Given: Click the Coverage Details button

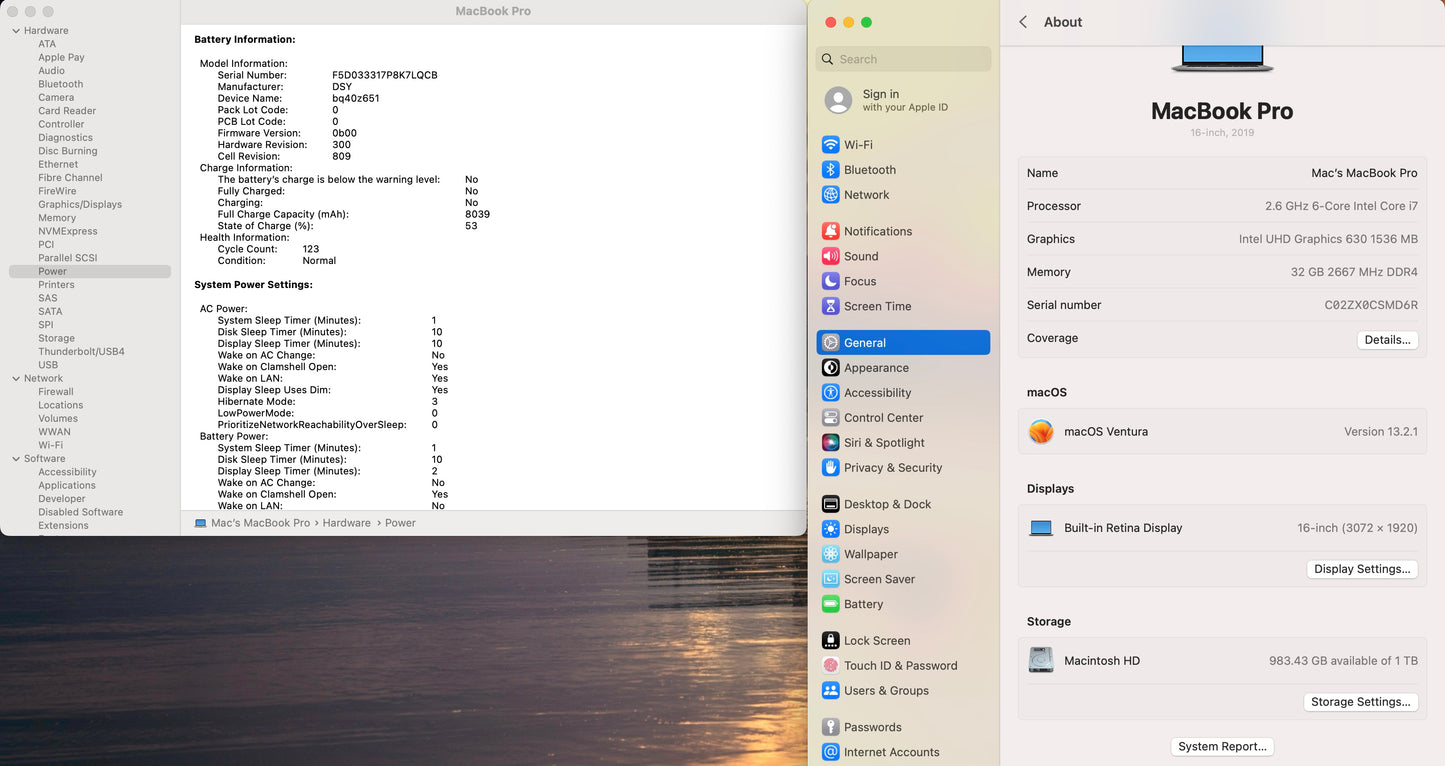Looking at the screenshot, I should (x=1387, y=340).
